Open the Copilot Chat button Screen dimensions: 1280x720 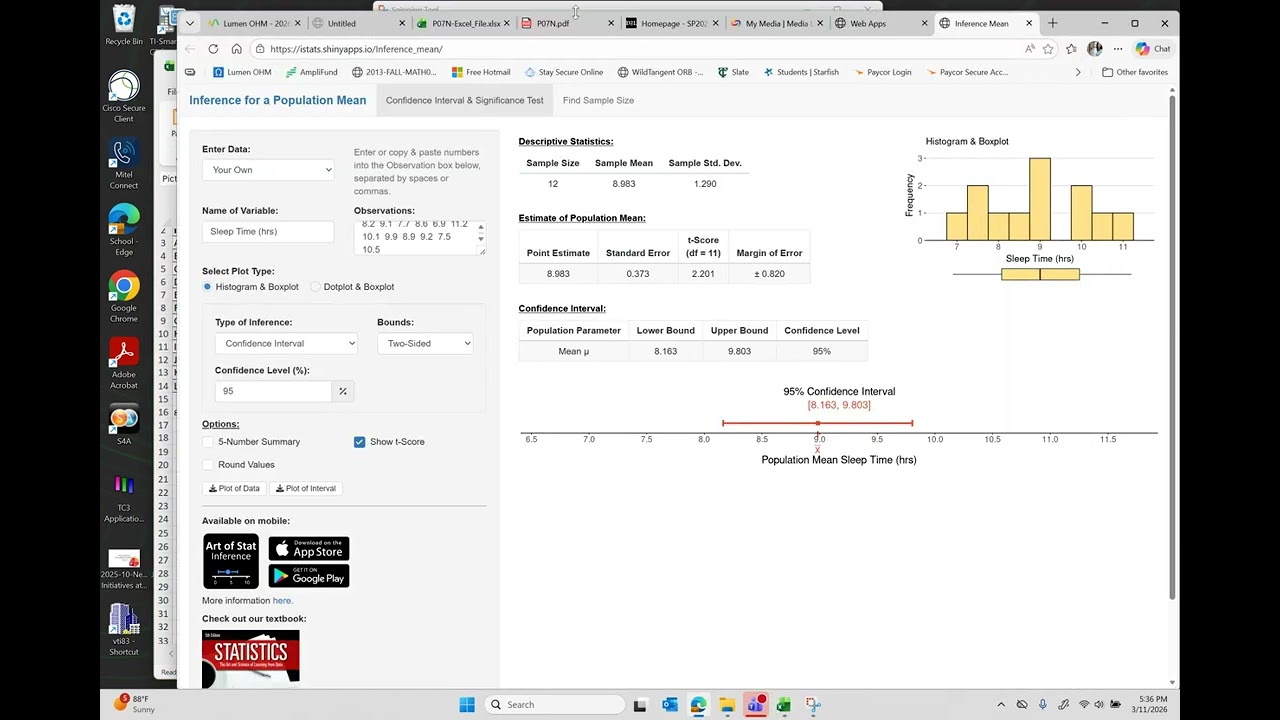[1153, 48]
